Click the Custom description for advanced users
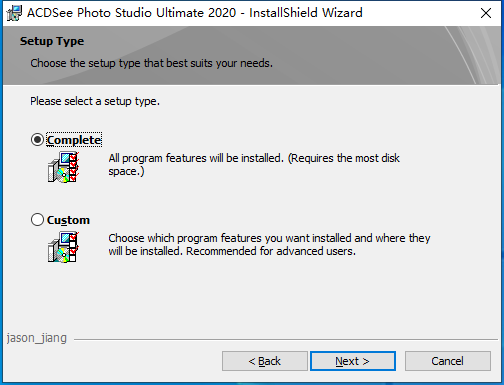The image size is (504, 385). [269, 244]
